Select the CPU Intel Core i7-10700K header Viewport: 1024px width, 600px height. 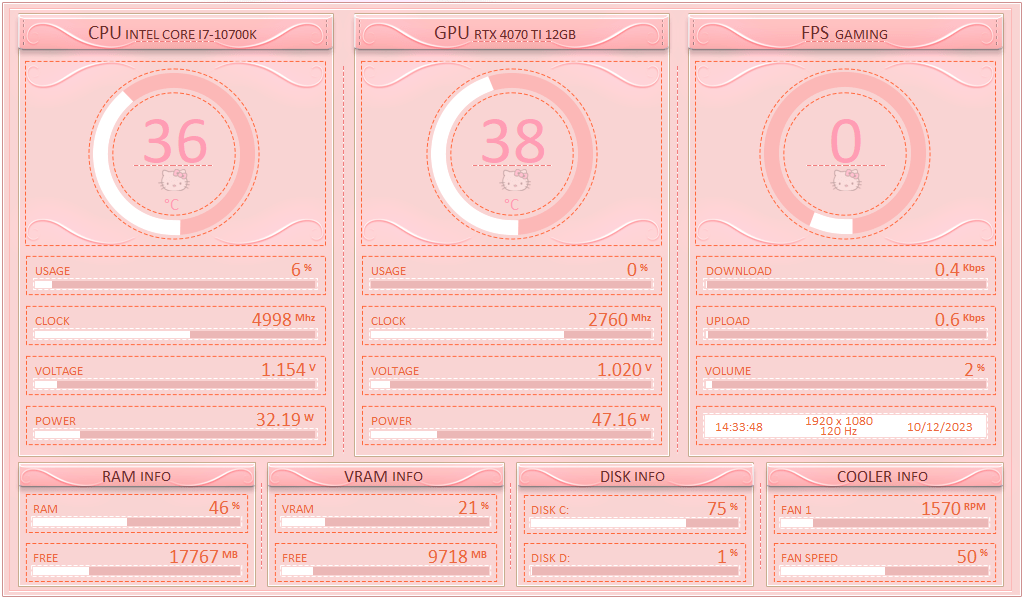tap(174, 35)
